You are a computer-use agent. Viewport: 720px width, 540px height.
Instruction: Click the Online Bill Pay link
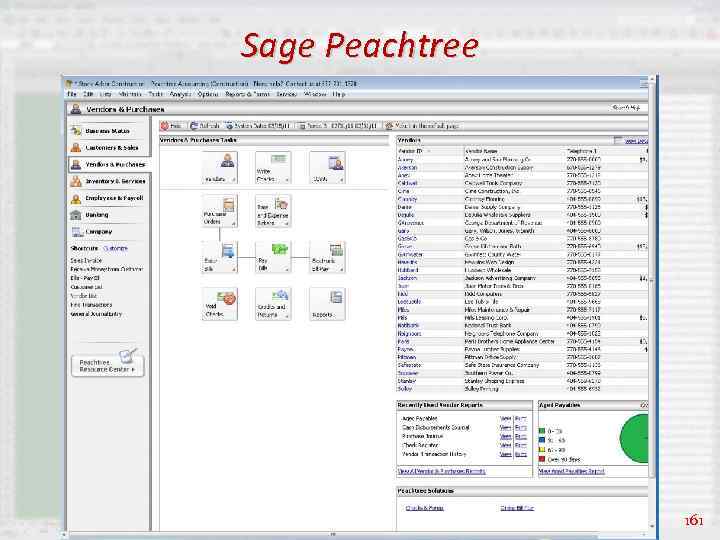517,508
